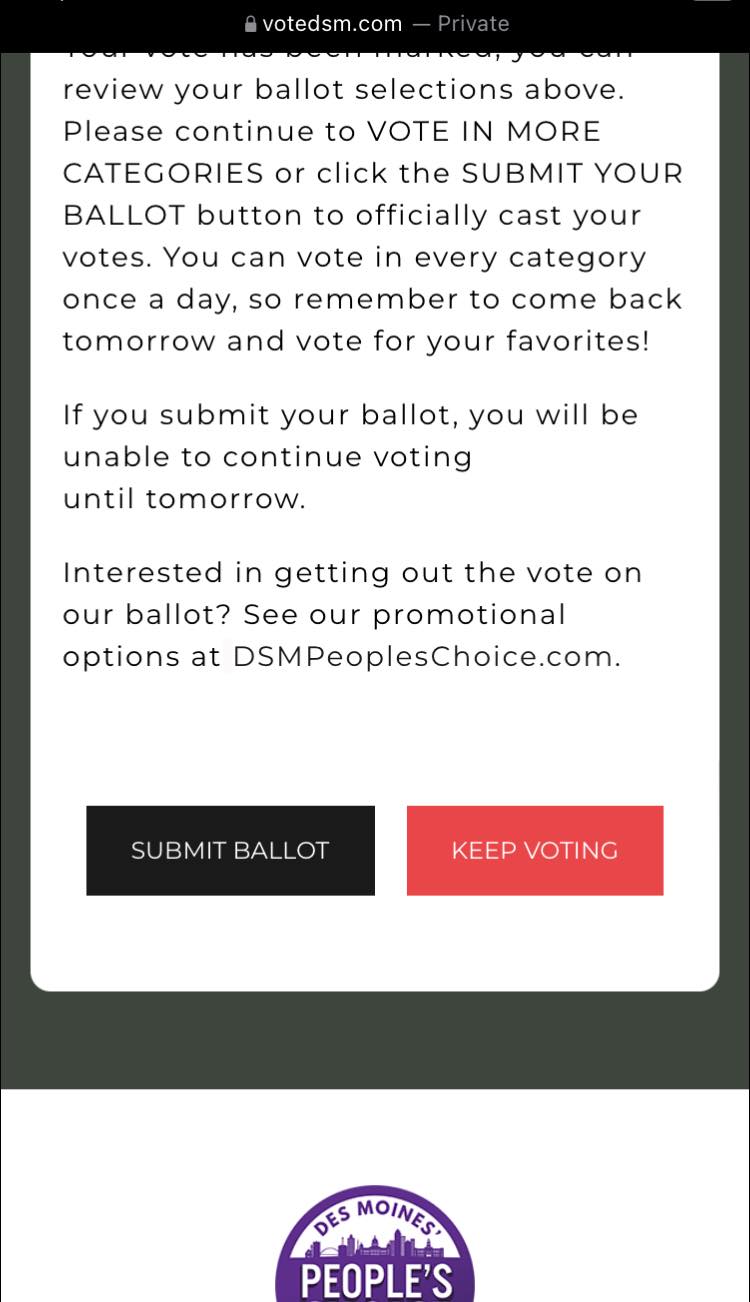Click the city skyline graphic in logo
The image size is (750, 1302).
(375, 1245)
